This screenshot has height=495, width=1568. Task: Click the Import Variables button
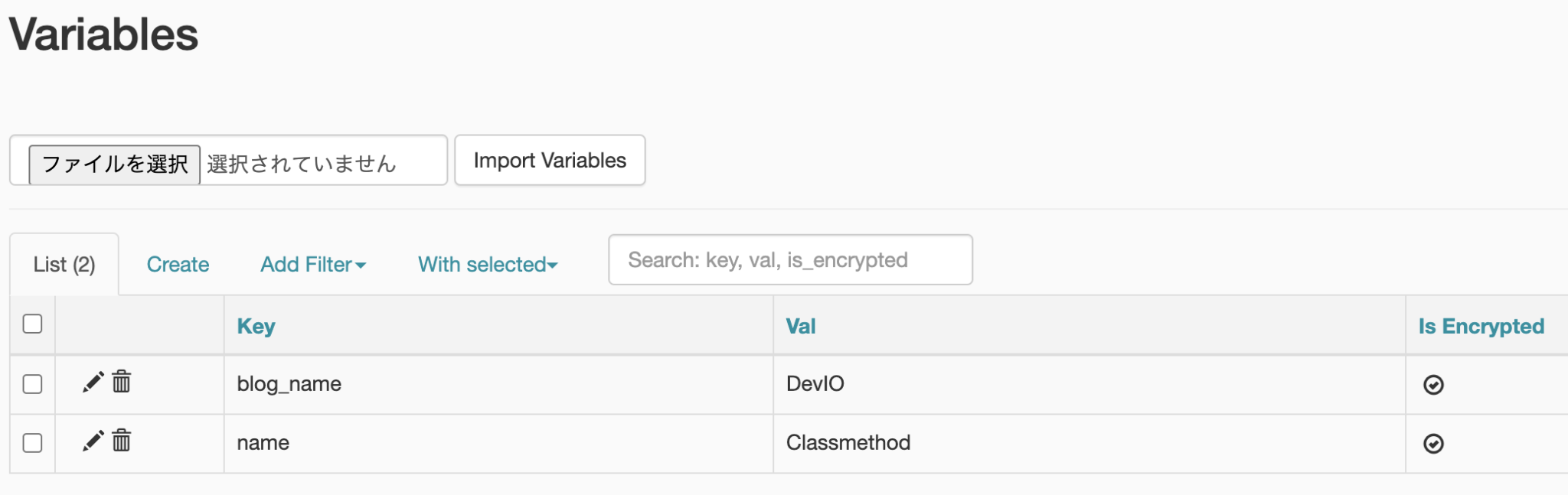[550, 160]
